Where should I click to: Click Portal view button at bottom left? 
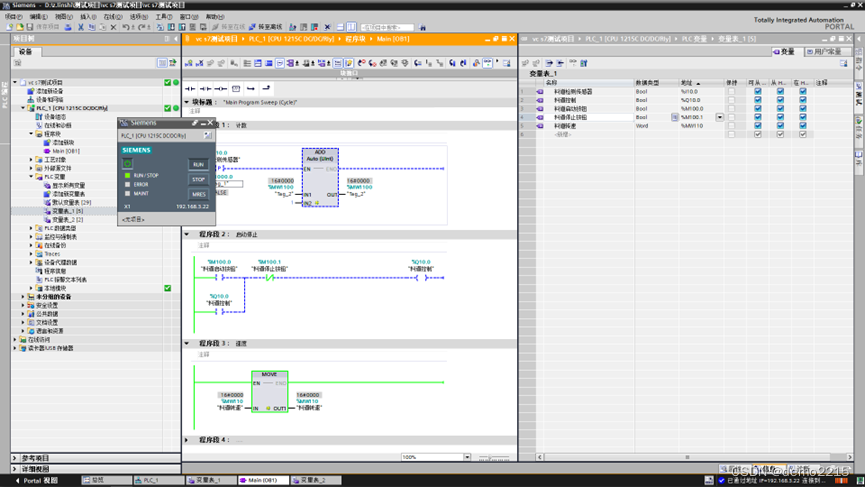click(x=36, y=480)
